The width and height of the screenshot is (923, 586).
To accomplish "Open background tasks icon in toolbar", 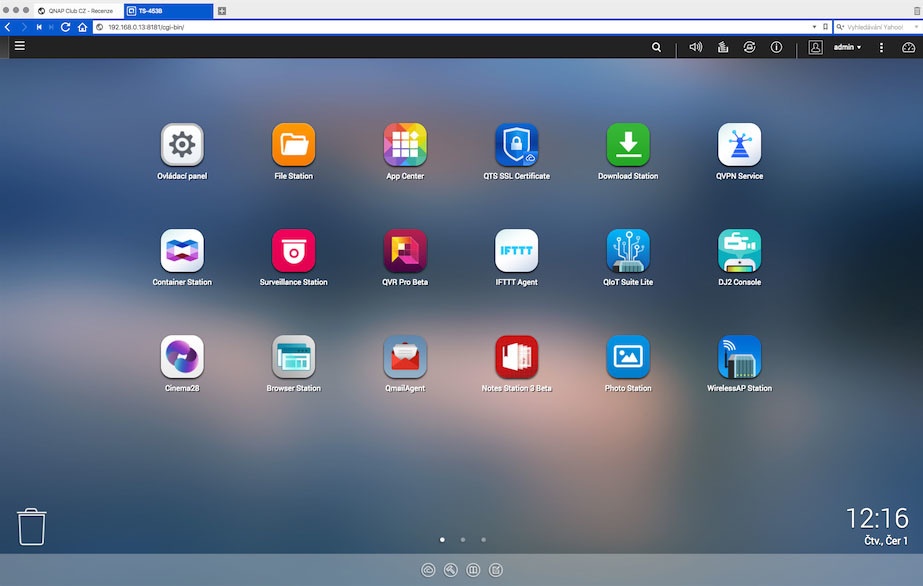I will pos(723,47).
